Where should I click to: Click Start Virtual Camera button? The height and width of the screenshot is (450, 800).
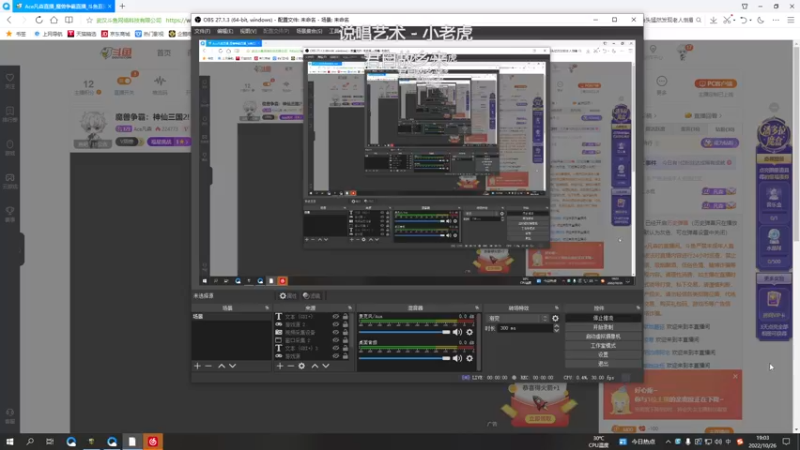603,336
